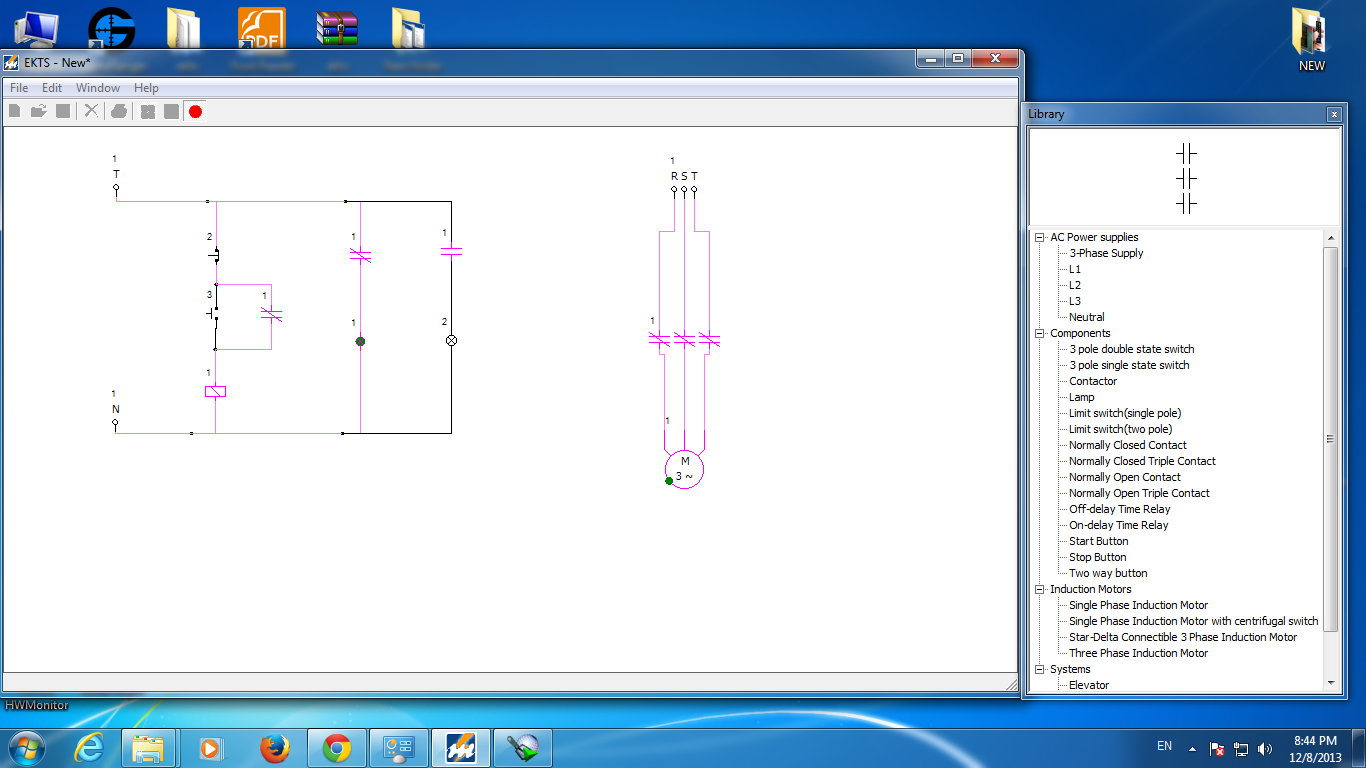The width and height of the screenshot is (1366, 768).
Task: Select Star-Delta Connectible 3 Phase Induction Motor
Action: click(x=1183, y=637)
